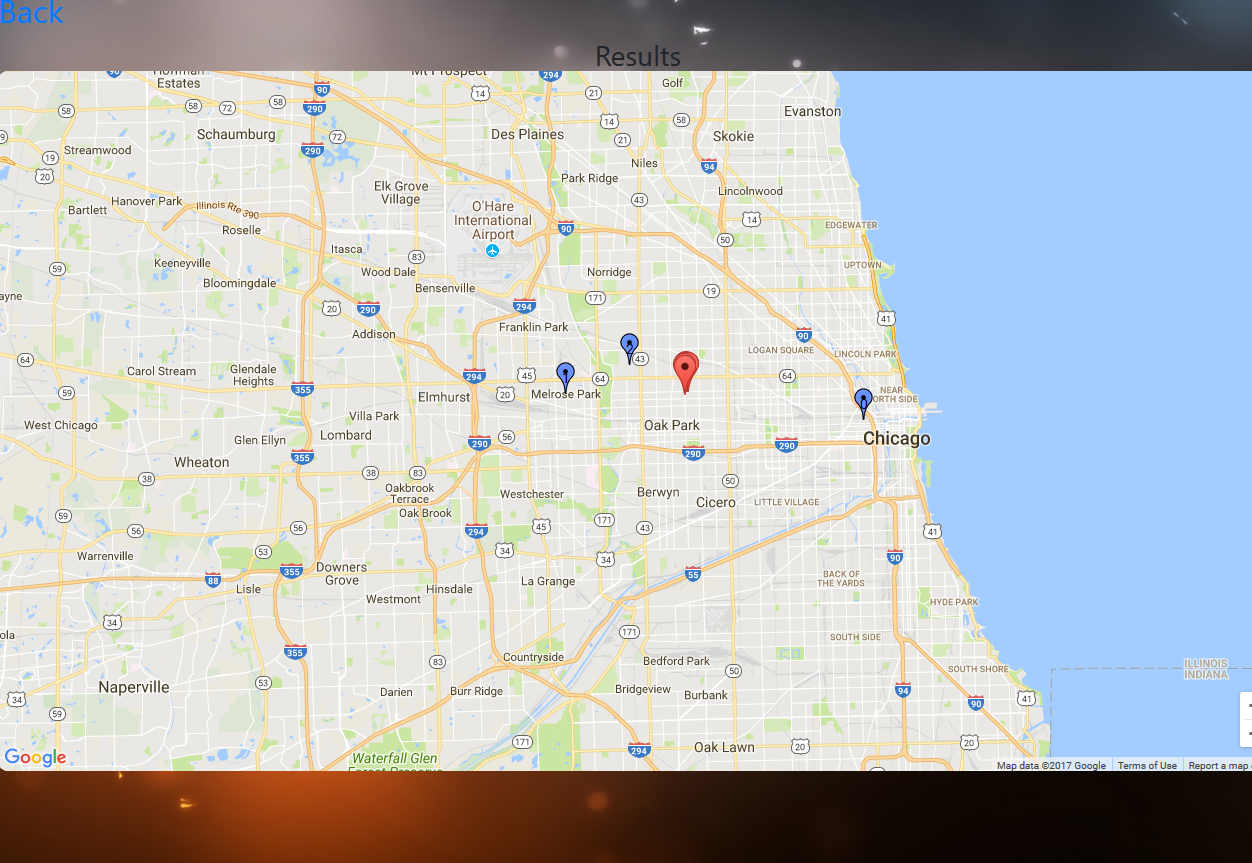Image resolution: width=1252 pixels, height=863 pixels.
Task: Click the Lincolnwood label
Action: point(751,191)
